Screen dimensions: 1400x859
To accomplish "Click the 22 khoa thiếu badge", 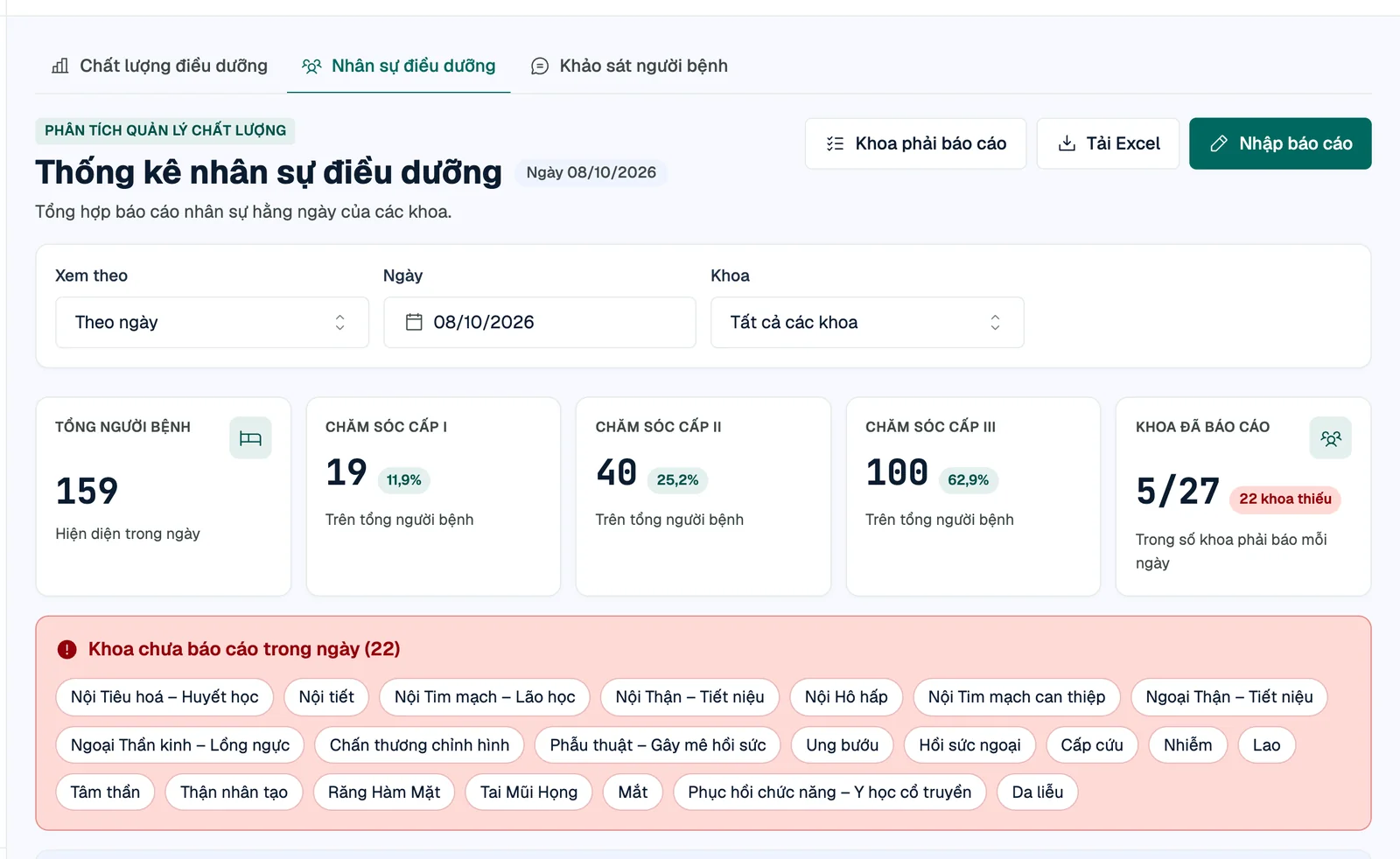I will [1284, 499].
